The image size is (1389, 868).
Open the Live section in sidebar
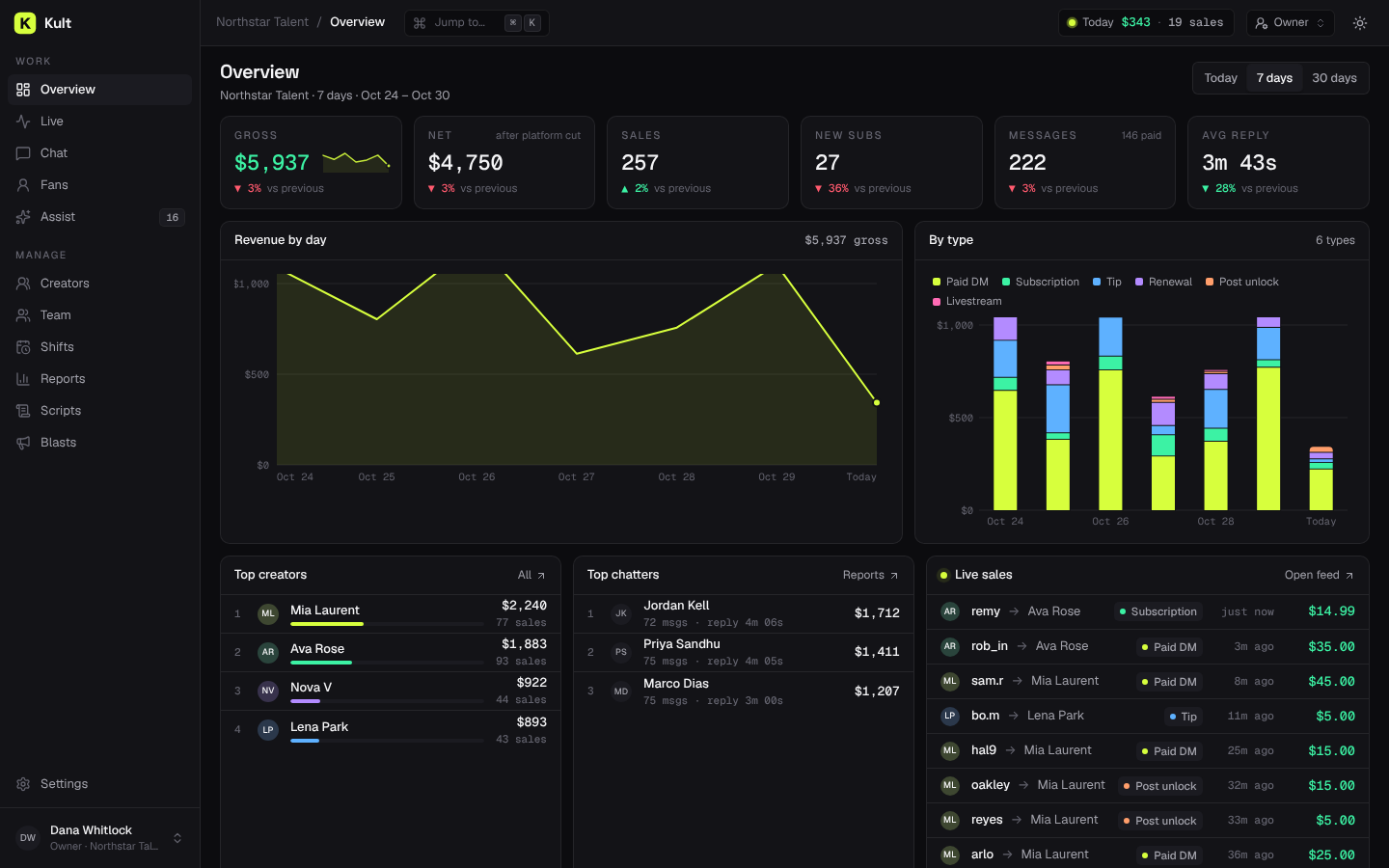click(100, 122)
